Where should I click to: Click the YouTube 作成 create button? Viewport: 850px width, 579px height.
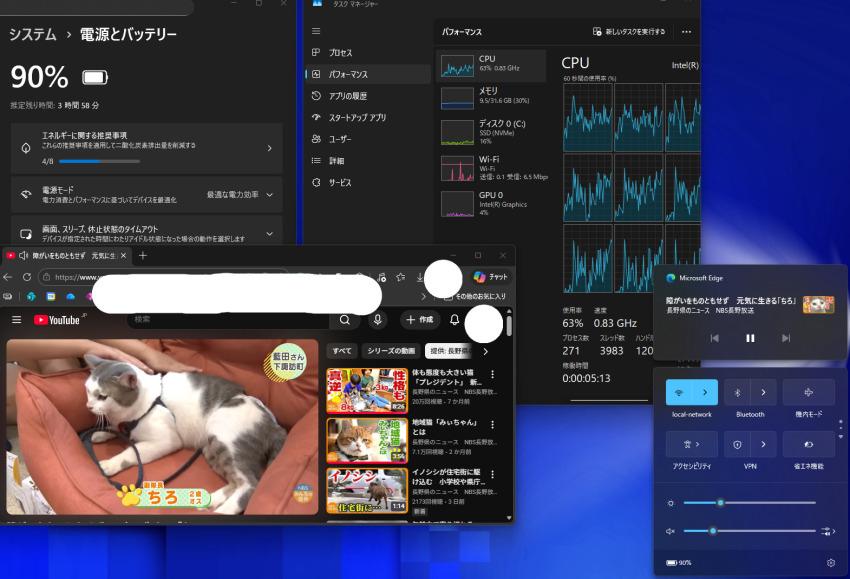click(x=420, y=320)
